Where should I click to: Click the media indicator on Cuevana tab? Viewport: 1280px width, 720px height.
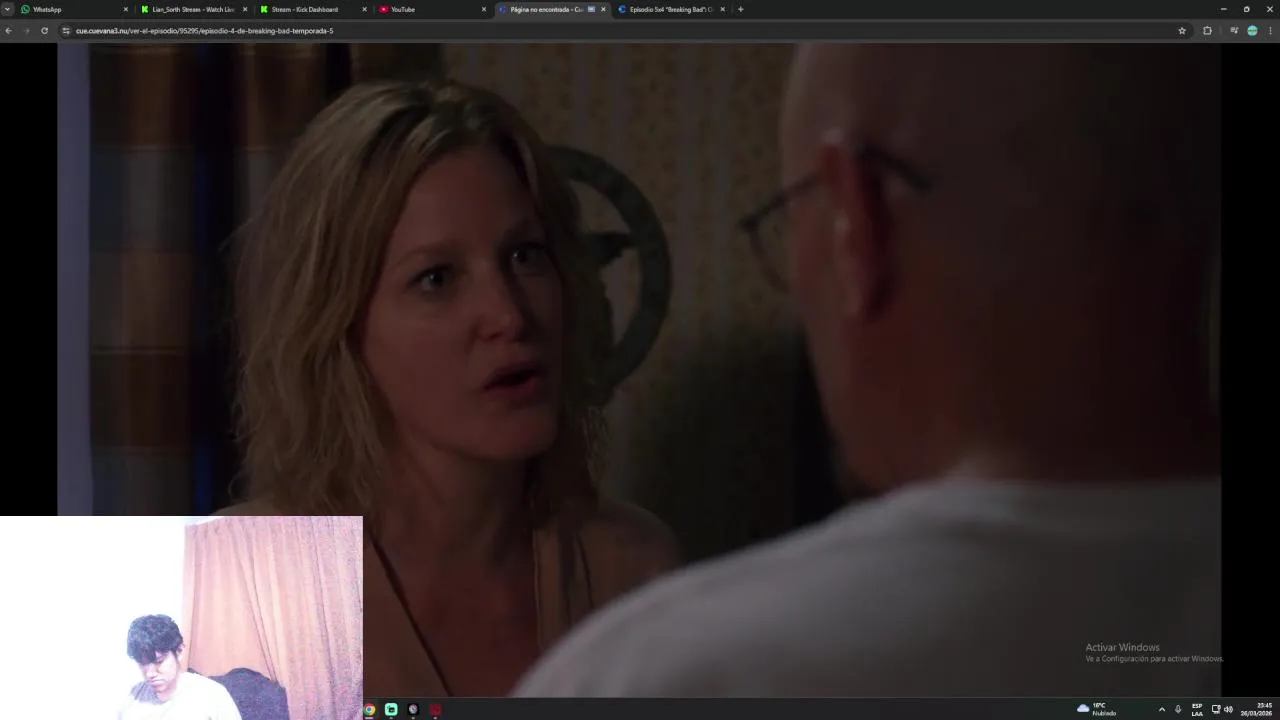pyautogui.click(x=591, y=9)
